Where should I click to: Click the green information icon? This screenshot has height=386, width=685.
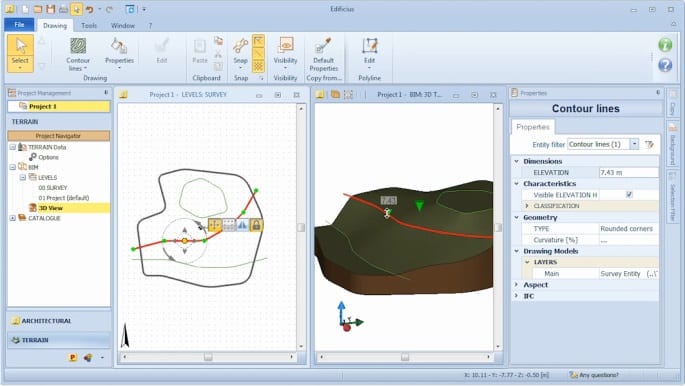665,45
